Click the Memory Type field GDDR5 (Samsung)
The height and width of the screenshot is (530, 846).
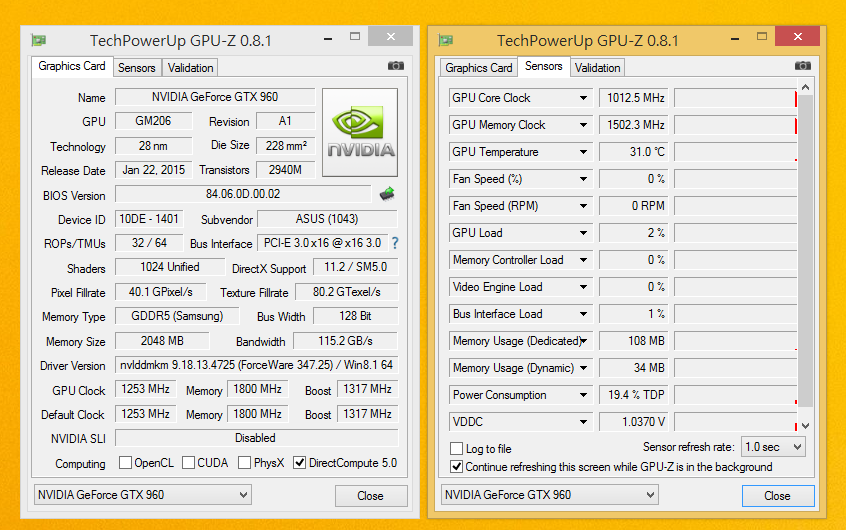(177, 316)
